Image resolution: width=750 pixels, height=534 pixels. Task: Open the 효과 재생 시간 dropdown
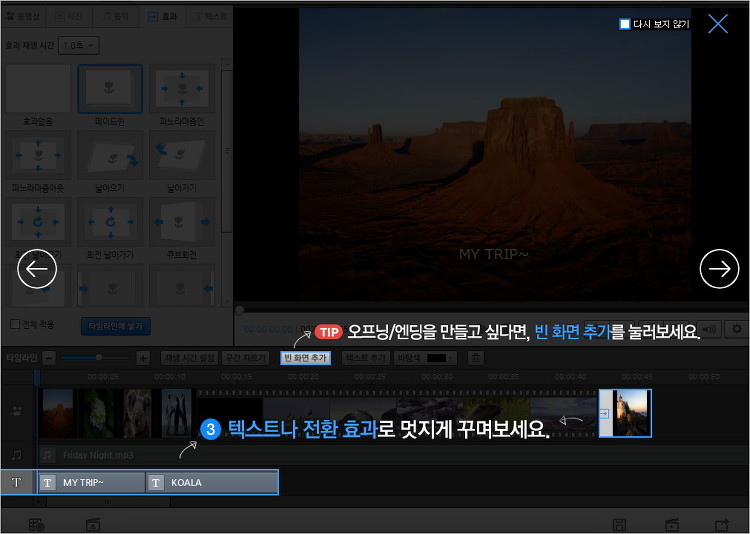(x=78, y=45)
